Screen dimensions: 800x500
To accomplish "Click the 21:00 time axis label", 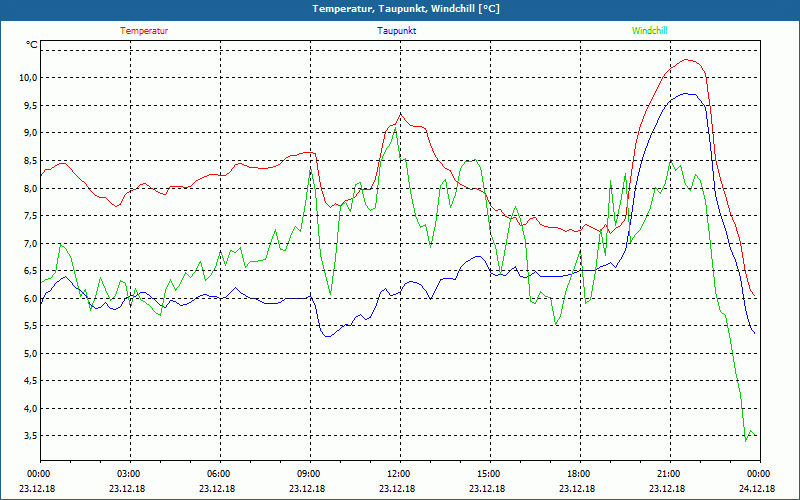I will click(x=668, y=474).
